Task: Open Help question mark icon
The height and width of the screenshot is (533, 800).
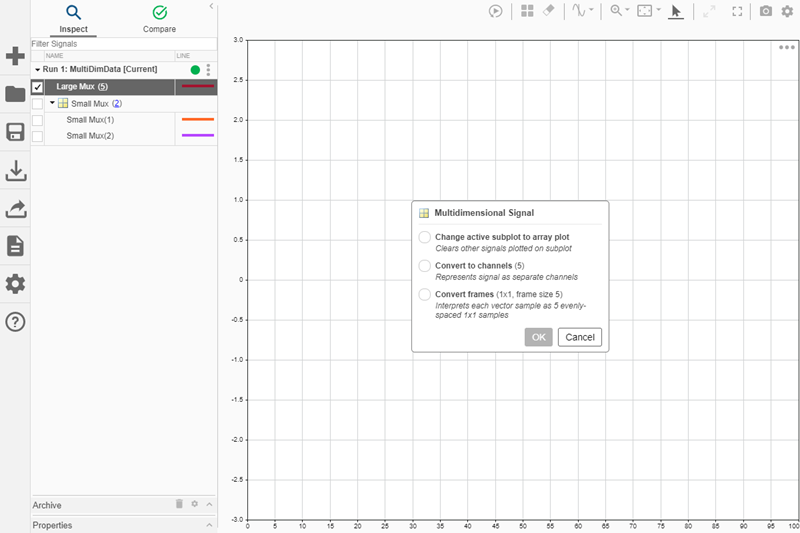Action: point(15,322)
